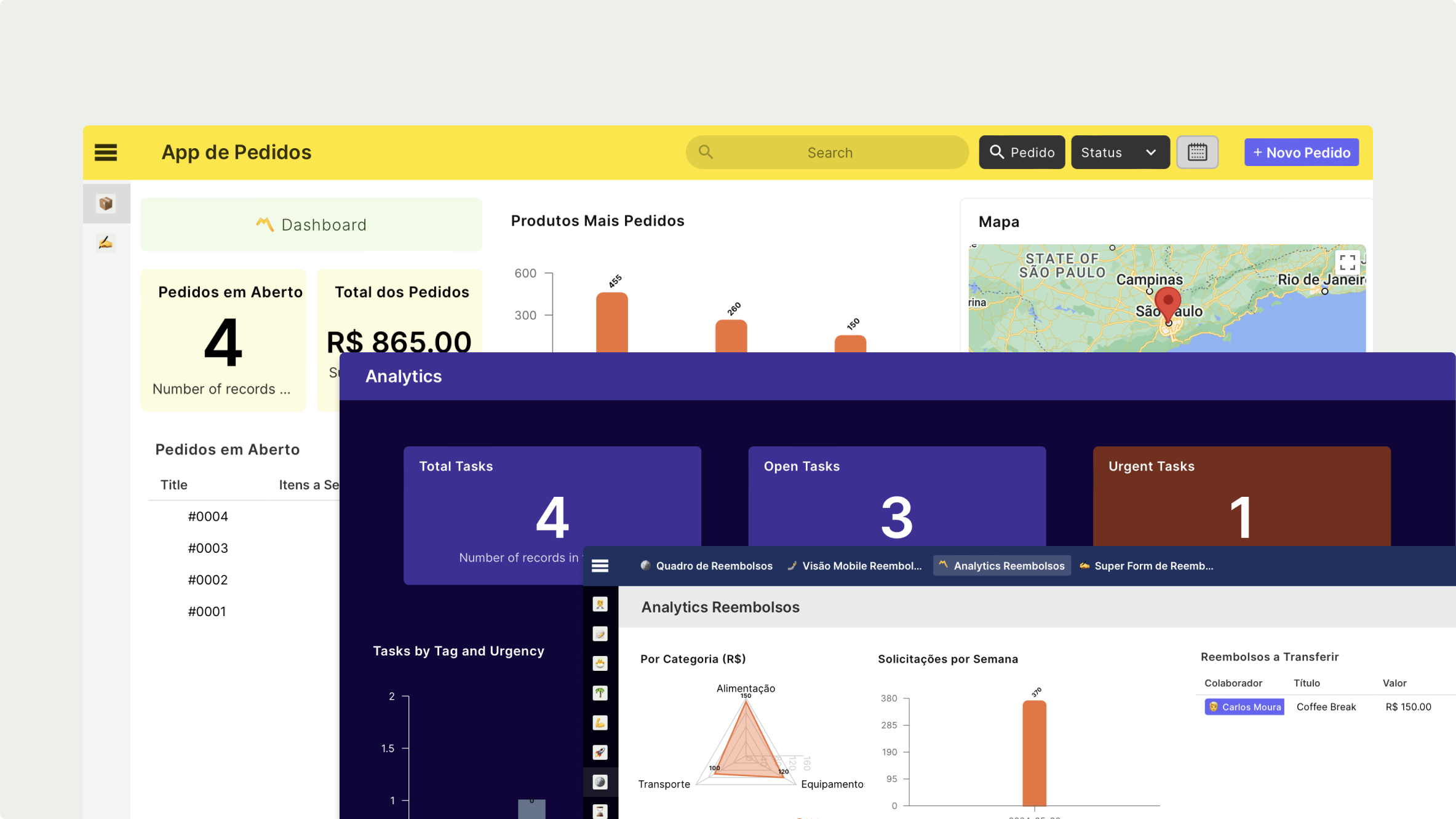
Task: Click the package box sidebar icon
Action: pos(106,204)
